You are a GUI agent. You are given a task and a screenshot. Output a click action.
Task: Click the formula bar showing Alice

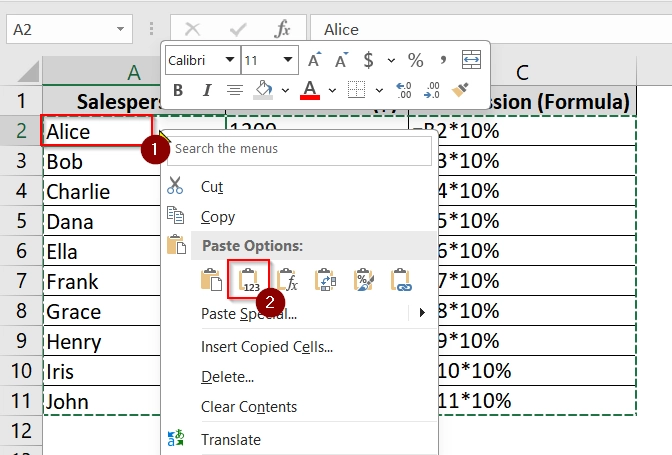coord(491,30)
